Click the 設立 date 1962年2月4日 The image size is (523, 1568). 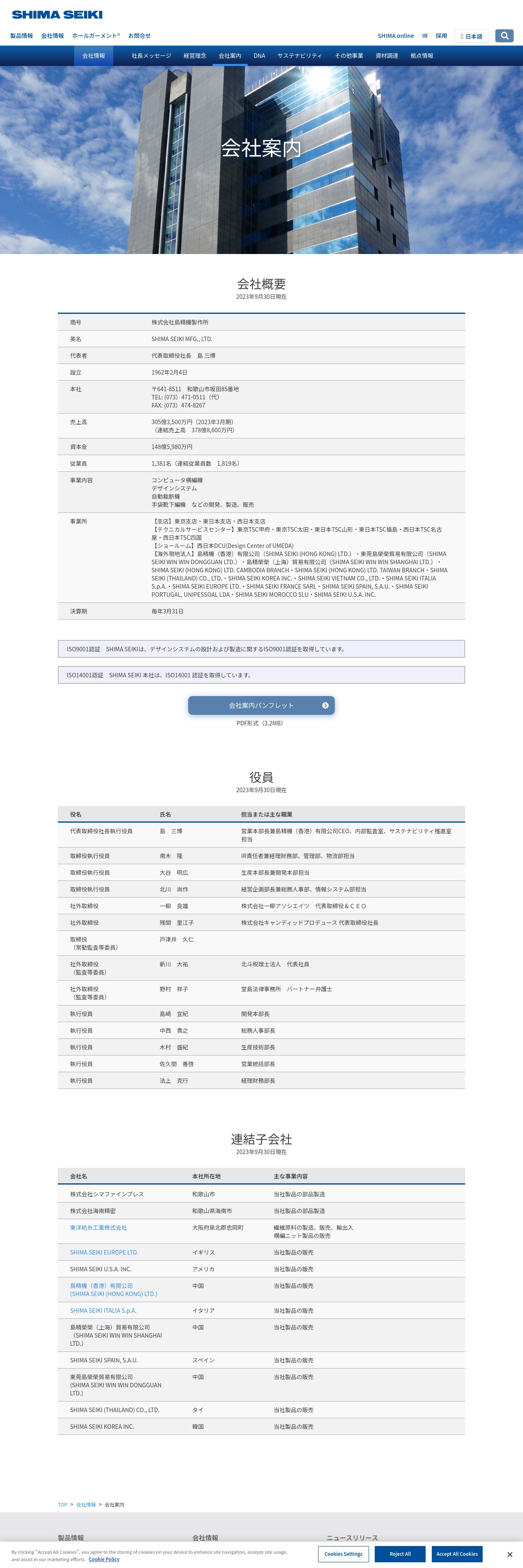click(169, 372)
